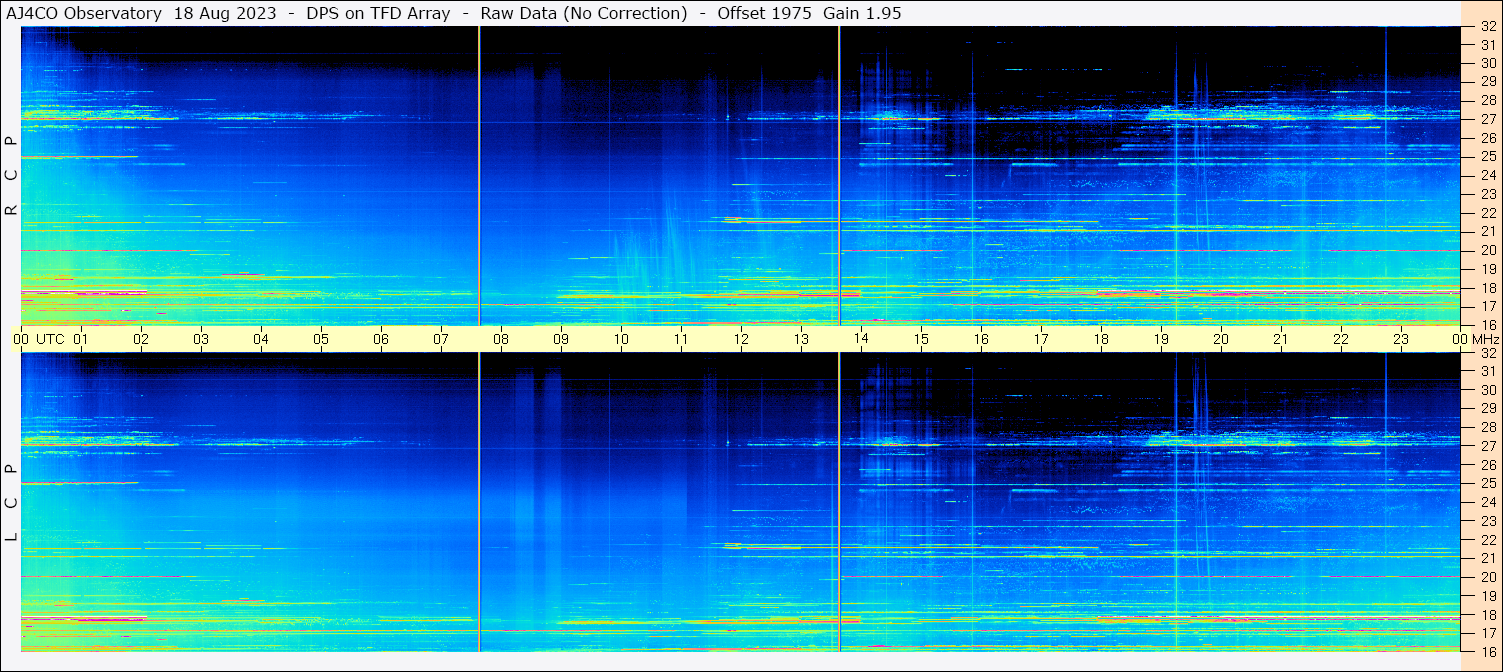Select the 30 MHz tick of RCP panel
The width and height of the screenshot is (1503, 672).
pos(1487,63)
